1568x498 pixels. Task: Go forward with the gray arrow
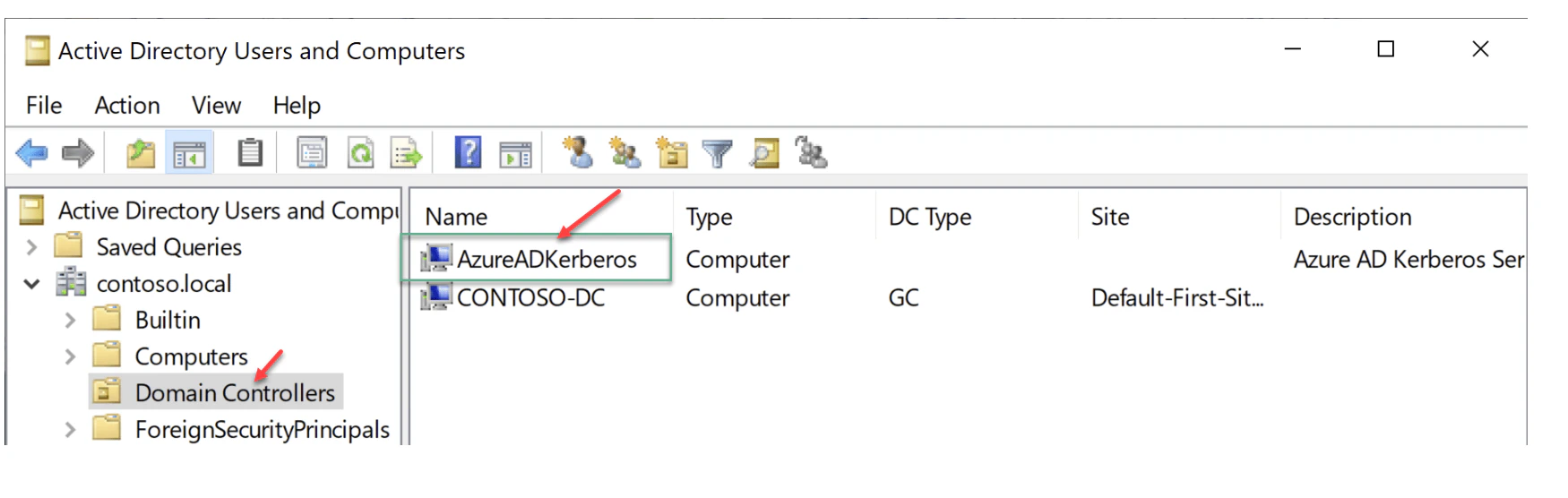(78, 153)
